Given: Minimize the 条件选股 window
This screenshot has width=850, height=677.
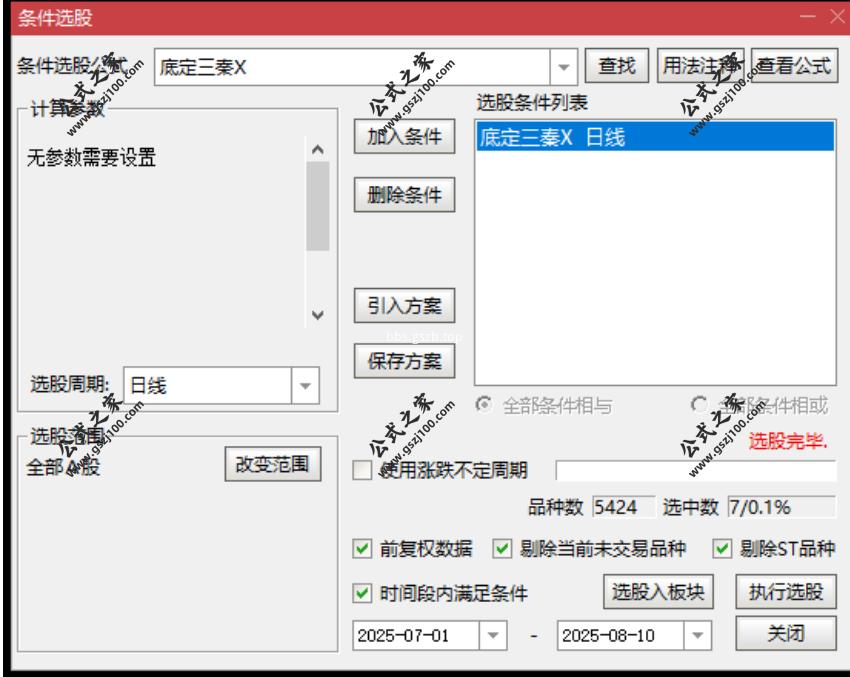Looking at the screenshot, I should (x=807, y=16).
